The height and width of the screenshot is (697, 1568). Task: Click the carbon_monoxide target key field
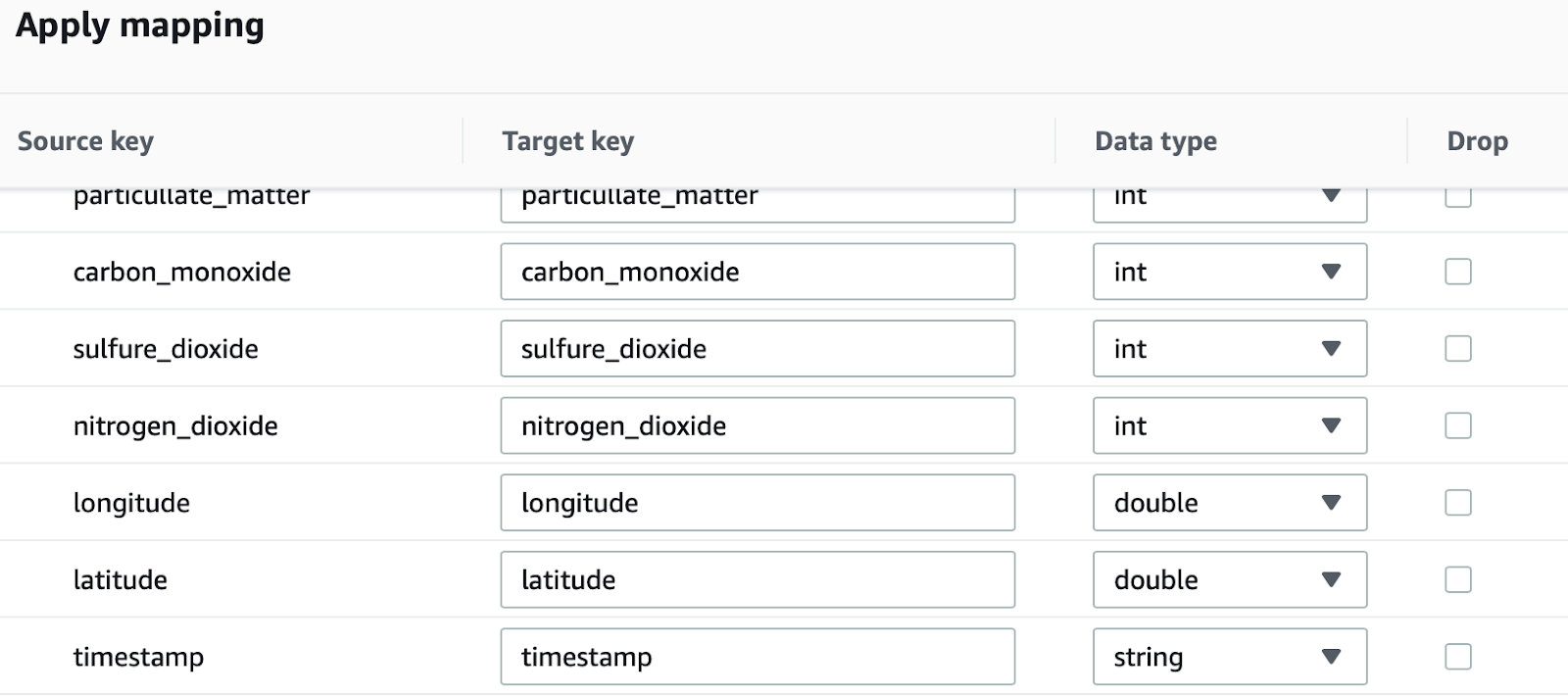(x=757, y=272)
